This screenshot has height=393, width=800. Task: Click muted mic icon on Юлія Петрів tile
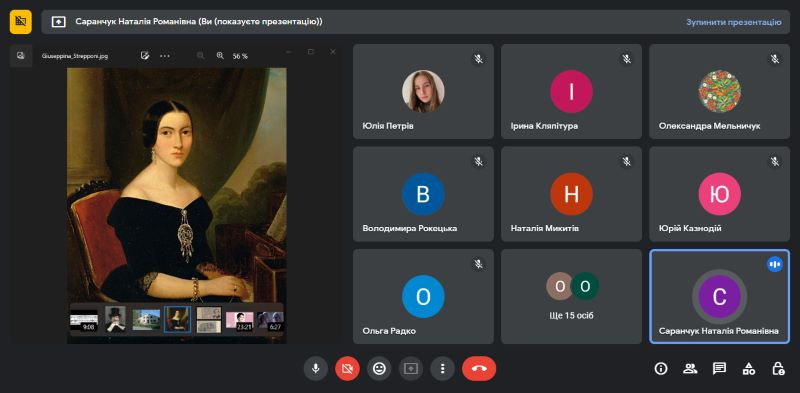pos(479,59)
